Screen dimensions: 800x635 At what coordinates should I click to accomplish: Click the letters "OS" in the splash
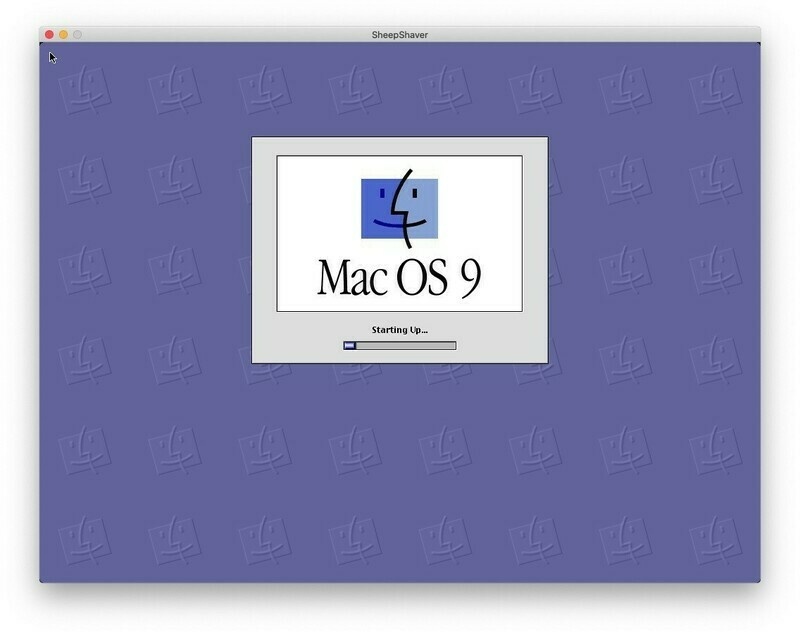pyautogui.click(x=422, y=278)
